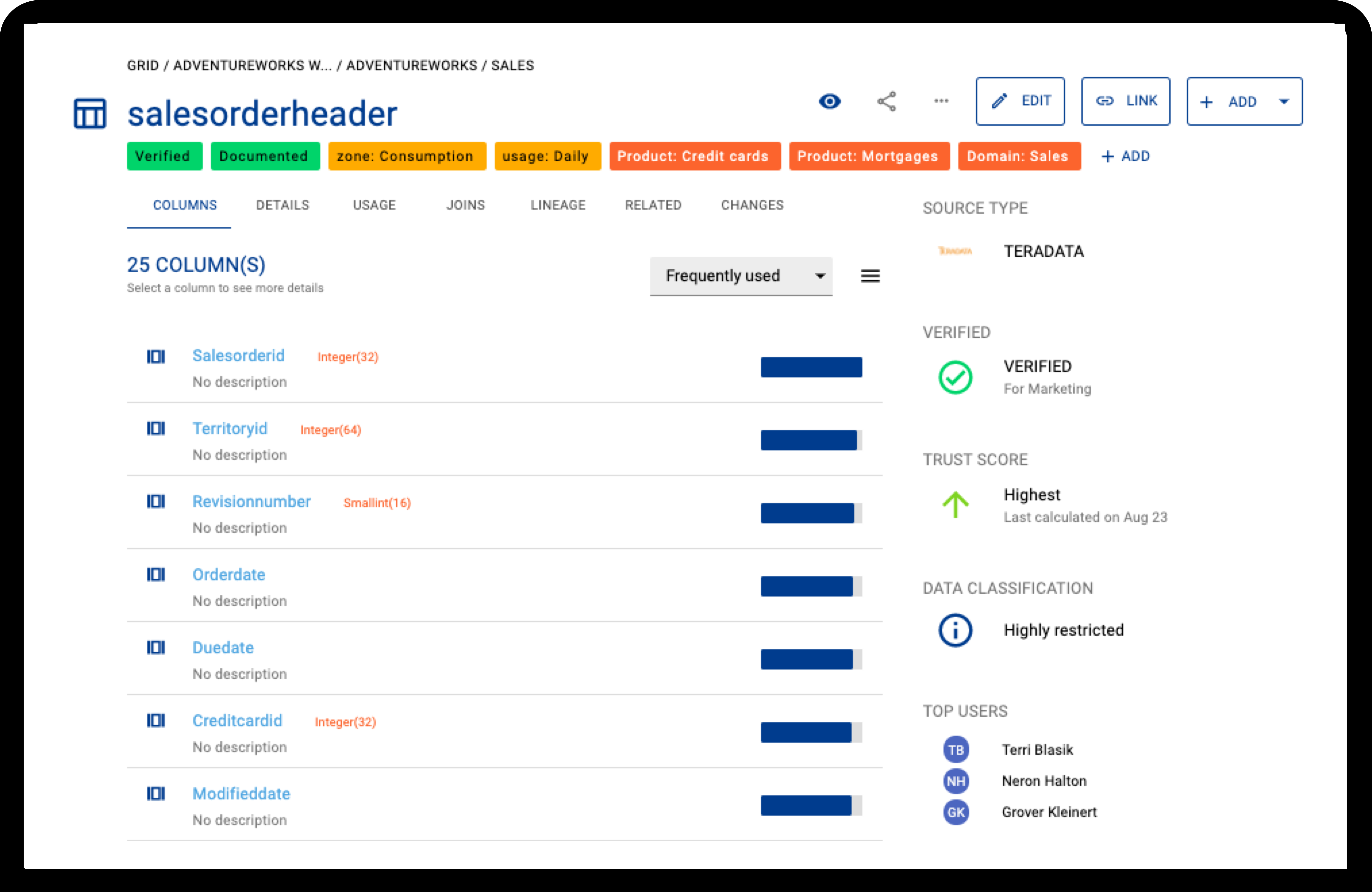The height and width of the screenshot is (892, 1372).
Task: Click the table icon beside salesorderheader
Action: click(90, 114)
